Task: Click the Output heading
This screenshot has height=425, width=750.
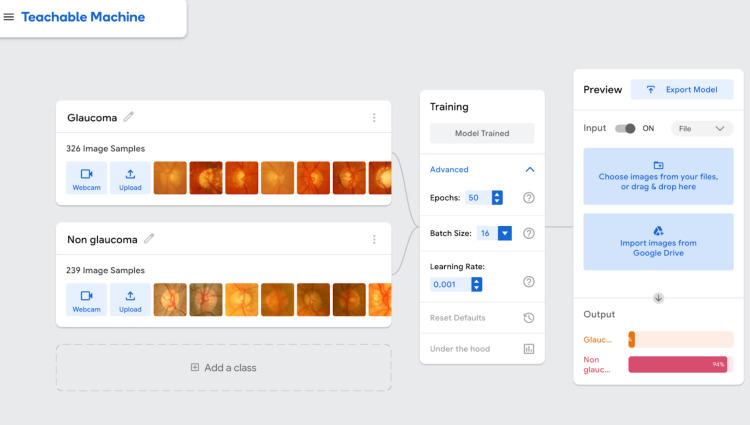Action: (x=599, y=314)
